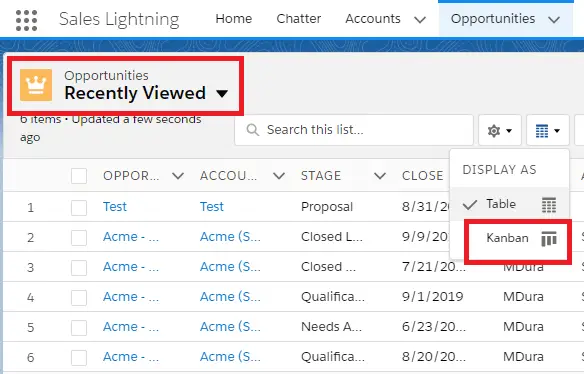Open Acme opportunity in row 6
Viewport: 584px width, 374px height.
coord(131,357)
